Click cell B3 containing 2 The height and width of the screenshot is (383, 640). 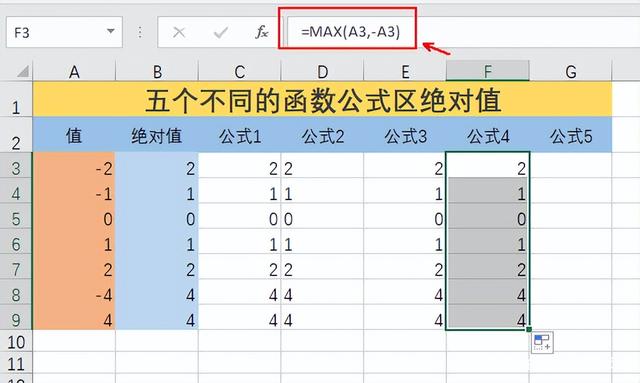click(x=157, y=165)
